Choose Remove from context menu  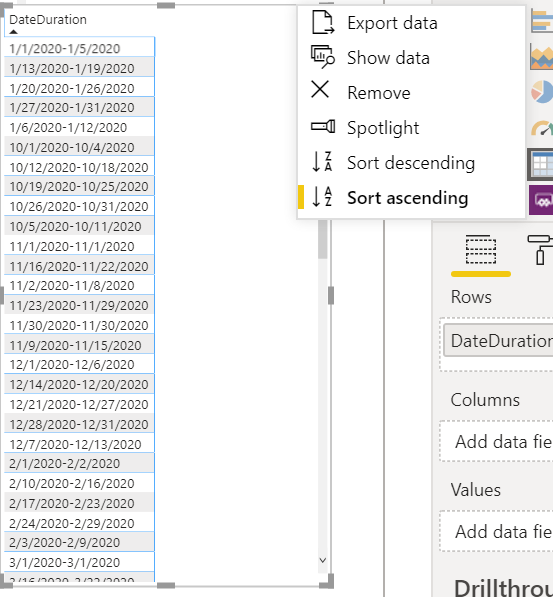[x=411, y=93]
